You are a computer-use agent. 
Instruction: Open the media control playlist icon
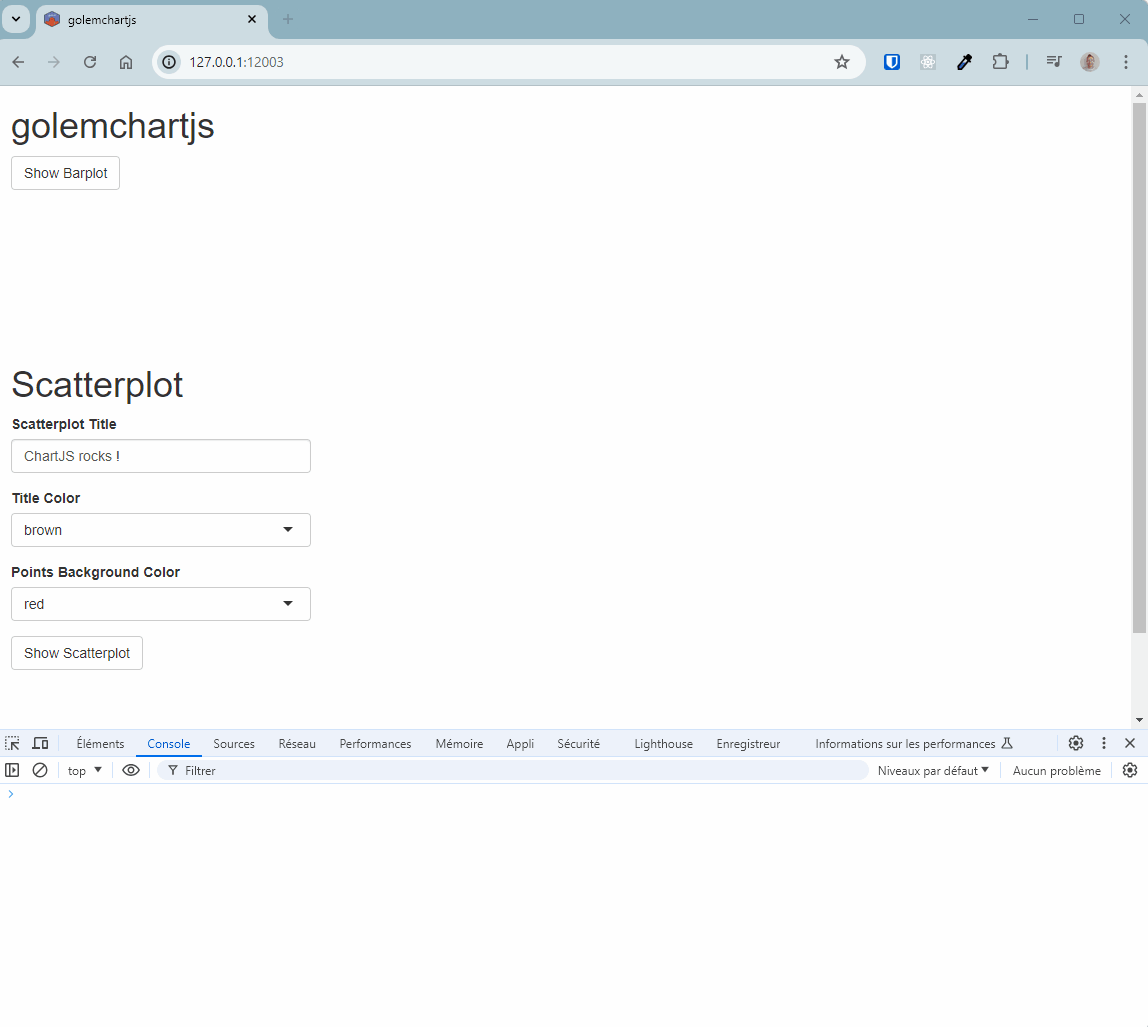point(1054,62)
